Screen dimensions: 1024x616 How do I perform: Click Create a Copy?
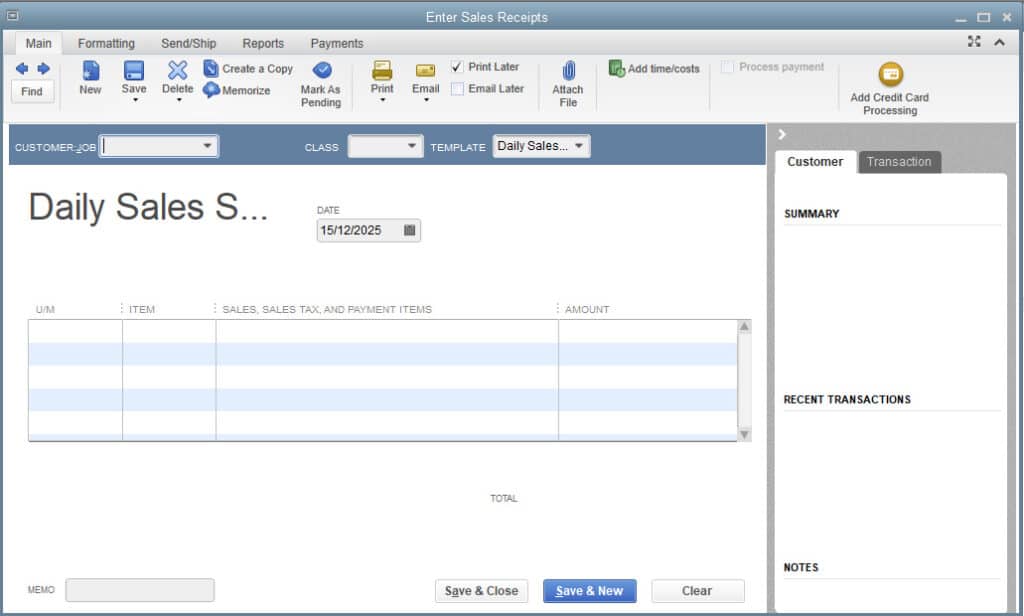coord(249,68)
